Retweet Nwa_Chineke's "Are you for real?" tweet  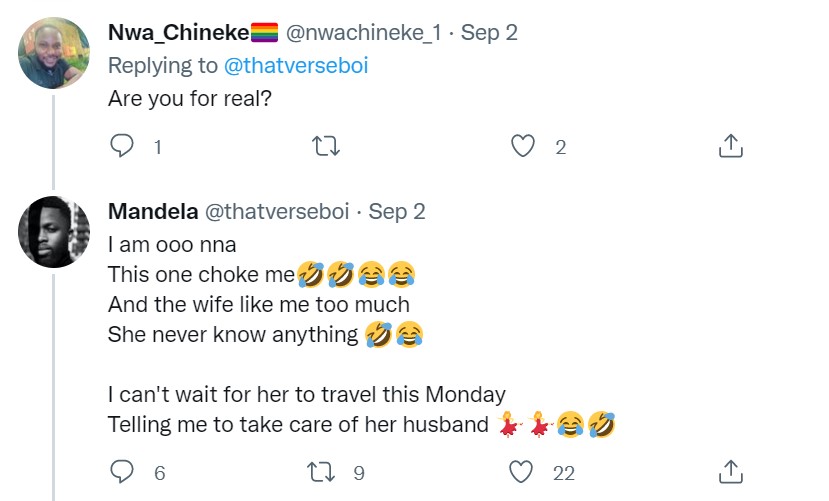[326, 147]
